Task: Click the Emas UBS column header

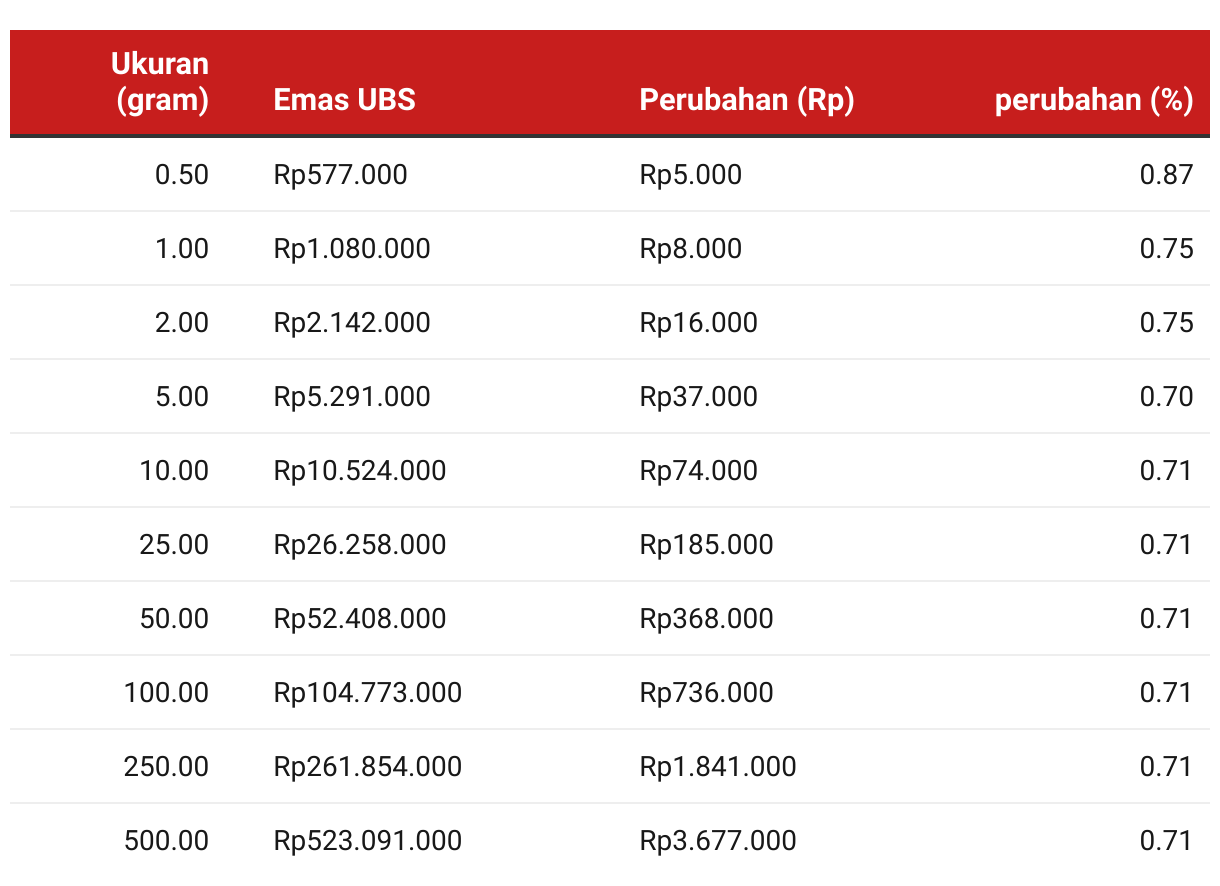Action: point(345,100)
